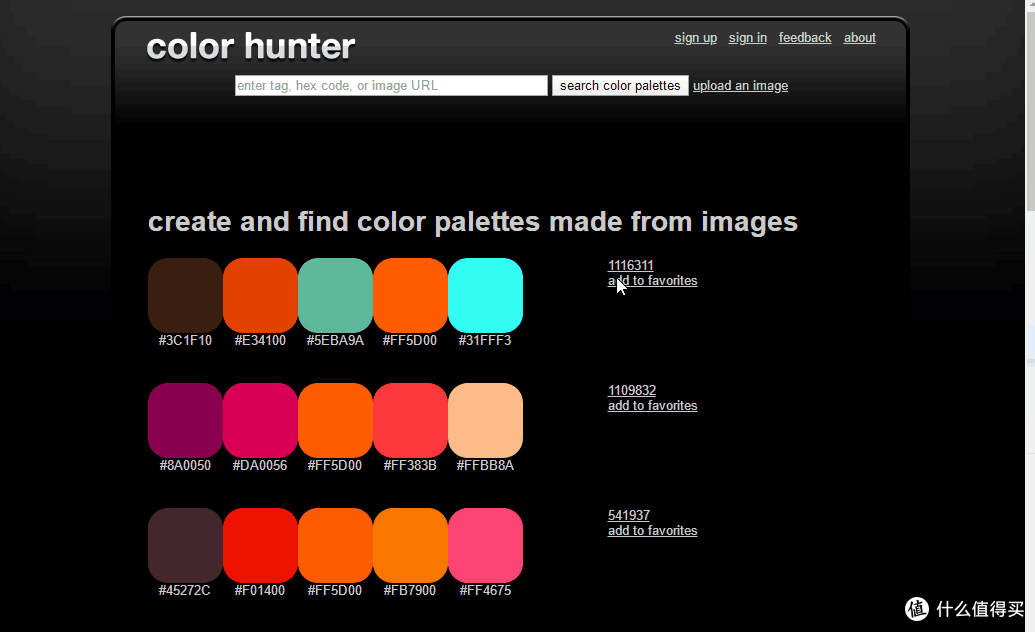Select the cyan #31FFF3 swatch
The width and height of the screenshot is (1035, 632).
(485, 295)
